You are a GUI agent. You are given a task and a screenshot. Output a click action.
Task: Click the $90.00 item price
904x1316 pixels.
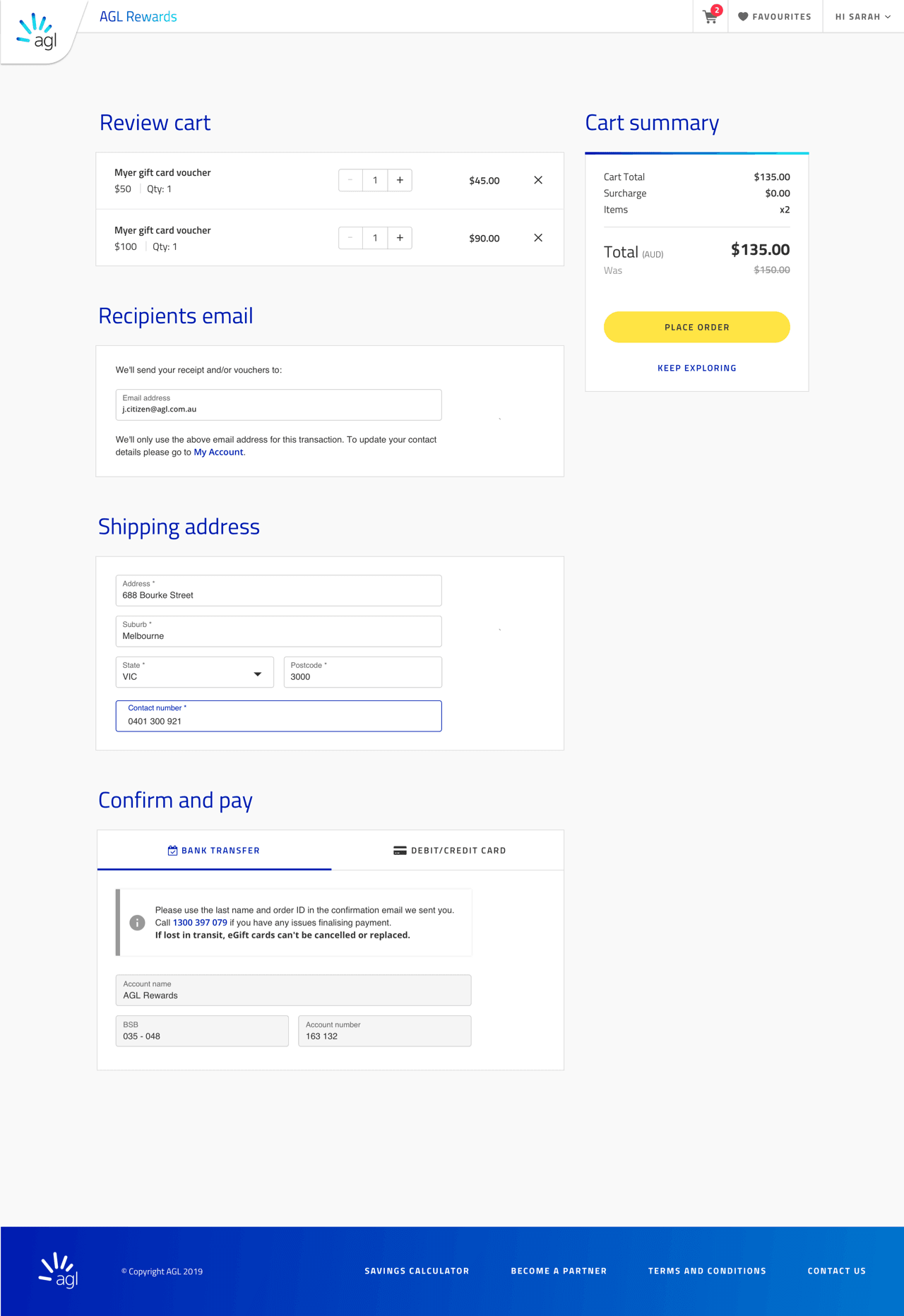click(x=484, y=239)
